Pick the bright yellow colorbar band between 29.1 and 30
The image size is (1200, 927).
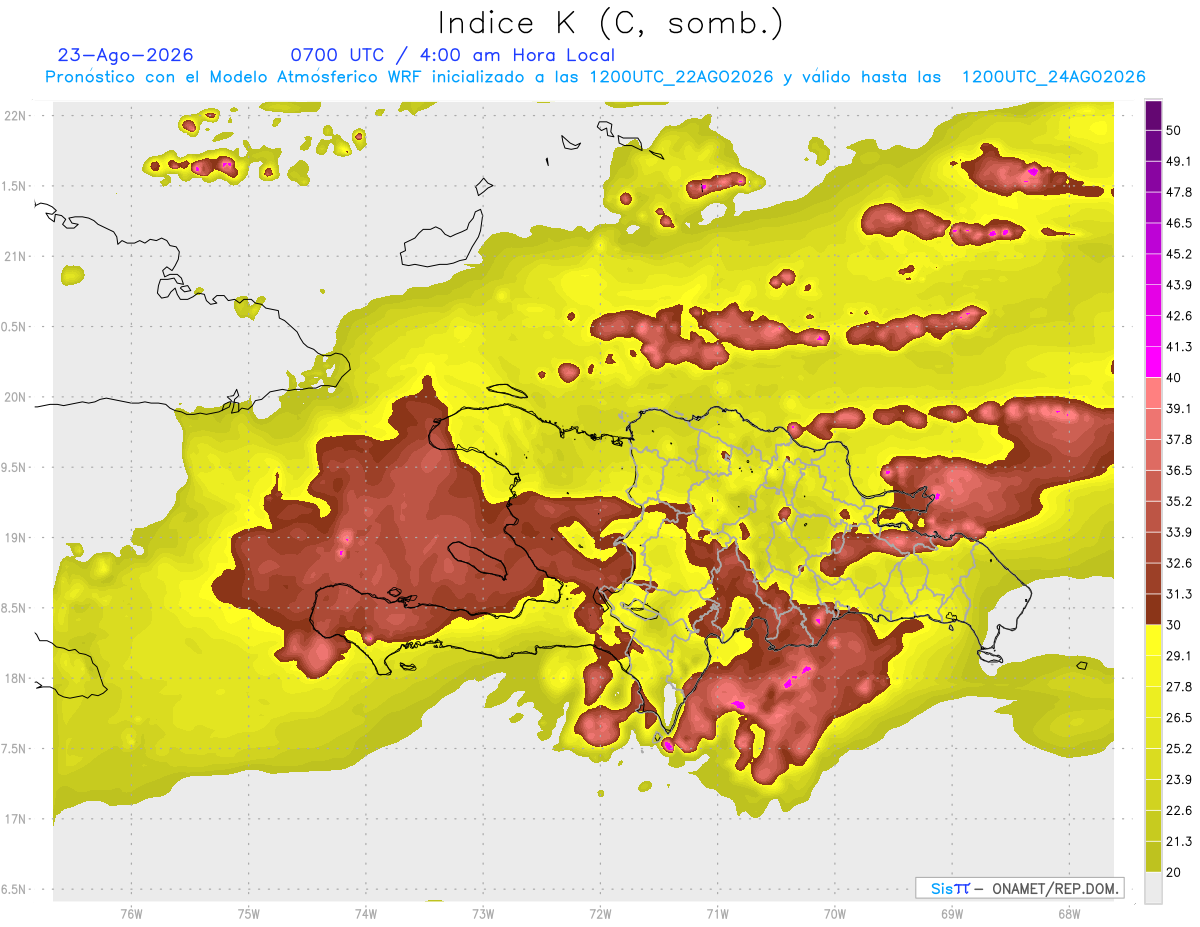1153,639
